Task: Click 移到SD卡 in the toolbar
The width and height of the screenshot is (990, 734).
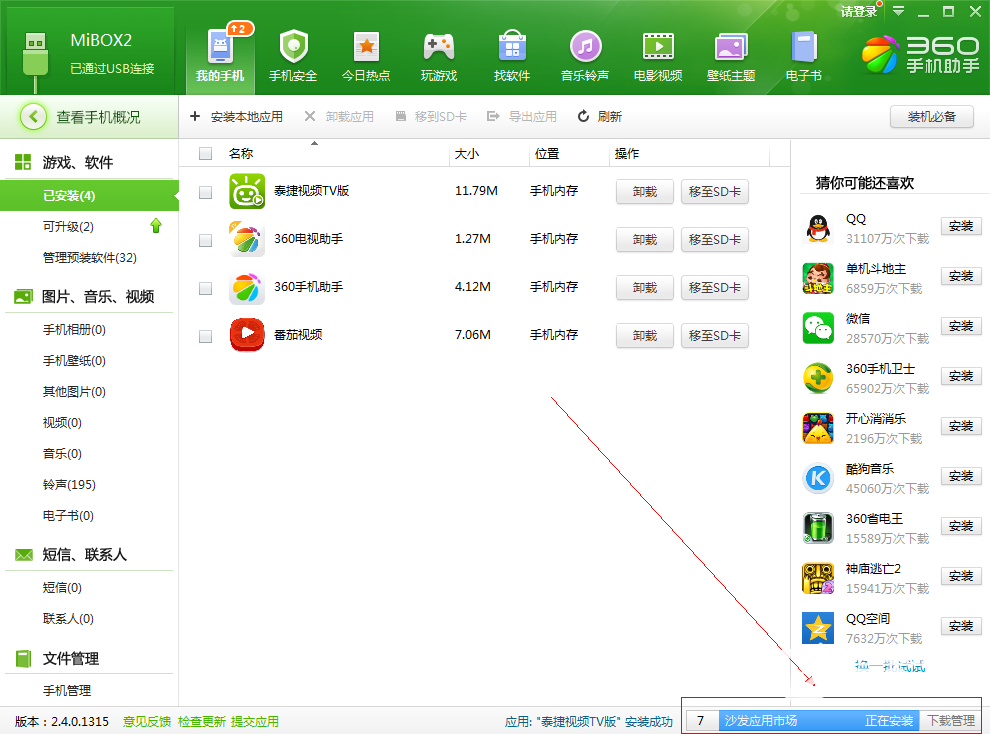Action: (431, 117)
